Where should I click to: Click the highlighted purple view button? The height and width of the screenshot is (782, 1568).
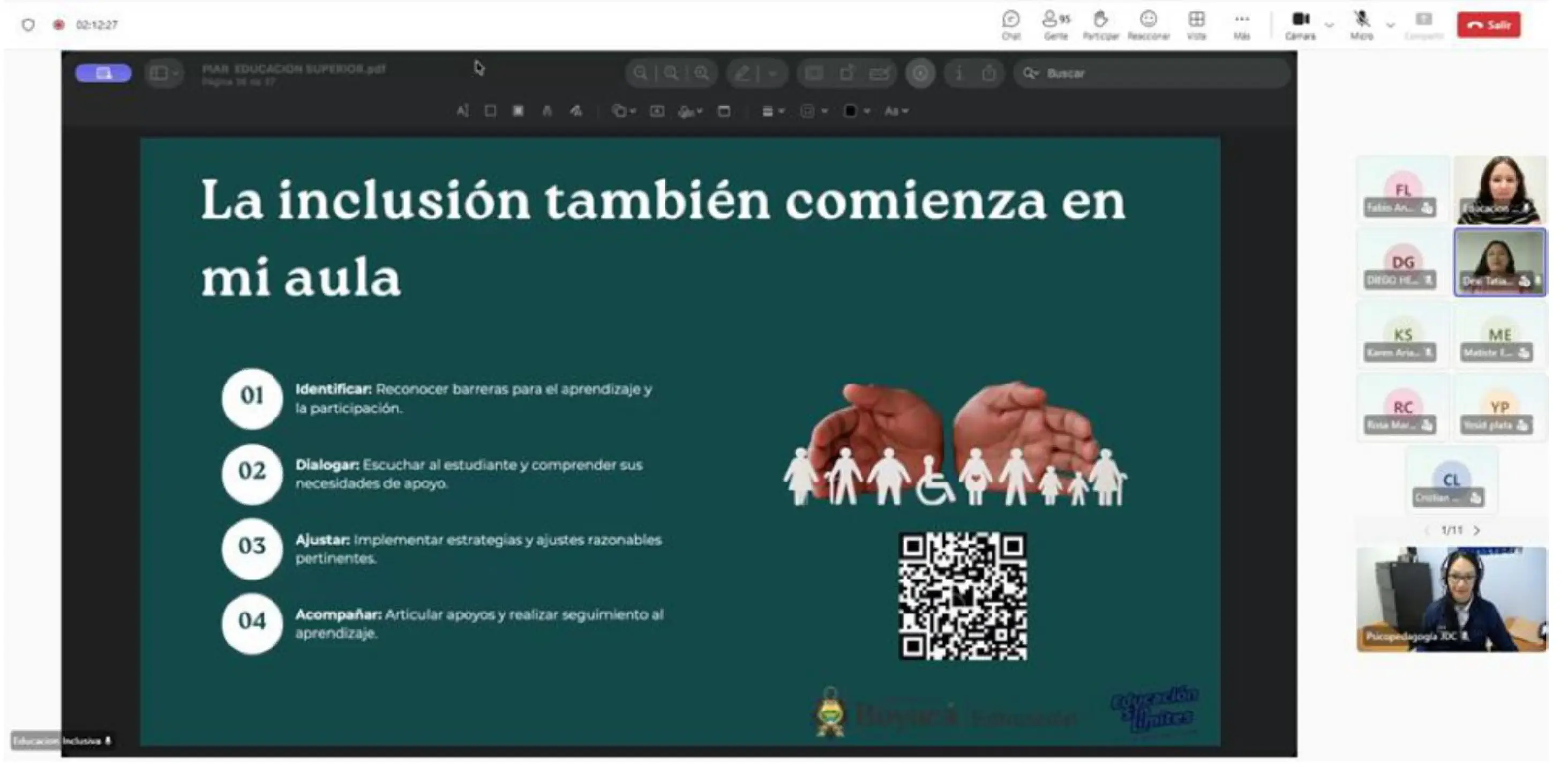click(x=103, y=73)
